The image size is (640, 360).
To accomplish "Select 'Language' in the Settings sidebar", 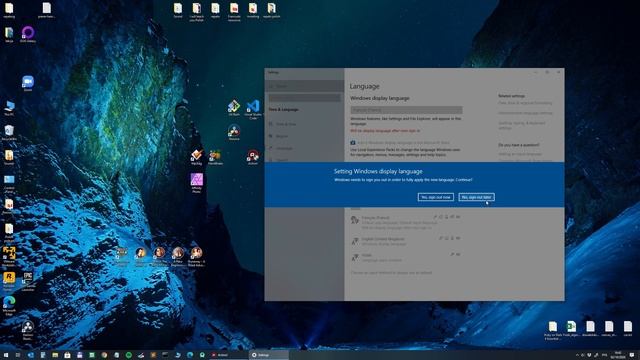I will [x=304, y=148].
